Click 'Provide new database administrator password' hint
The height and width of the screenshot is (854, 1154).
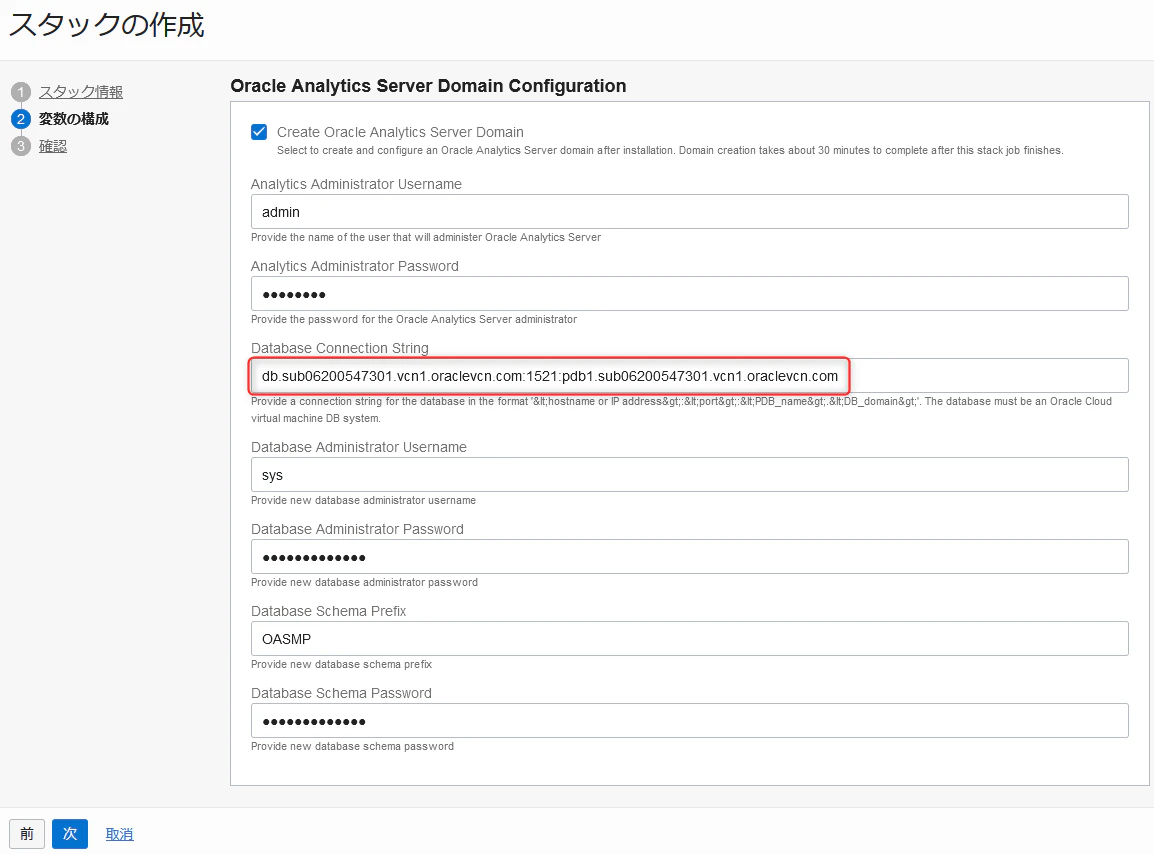[364, 582]
